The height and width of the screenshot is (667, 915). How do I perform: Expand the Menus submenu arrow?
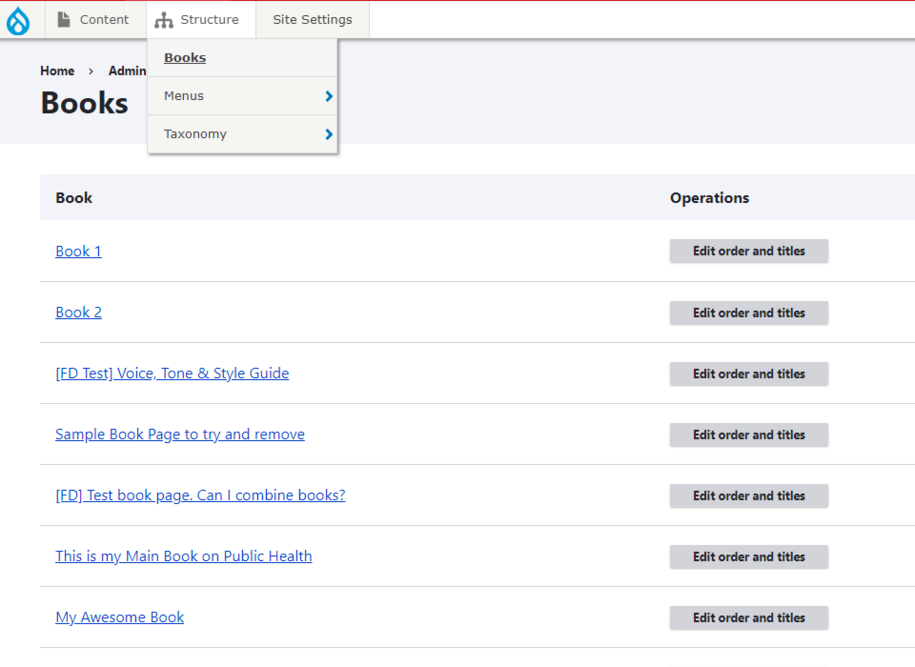pyautogui.click(x=328, y=96)
